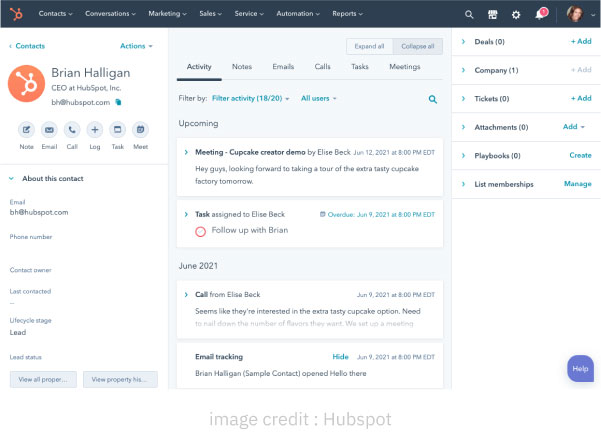Compose an Email to the contact
The height and width of the screenshot is (433, 601).
pos(49,130)
